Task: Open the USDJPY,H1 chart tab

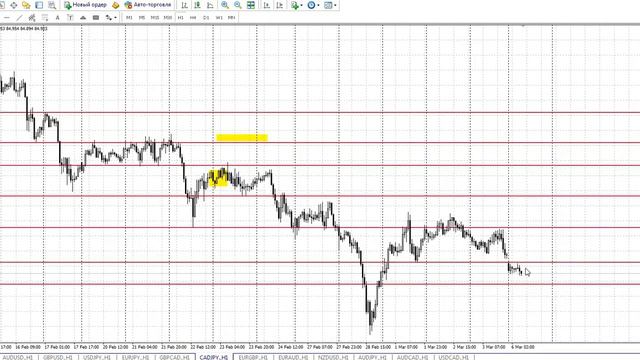Action: click(x=97, y=357)
